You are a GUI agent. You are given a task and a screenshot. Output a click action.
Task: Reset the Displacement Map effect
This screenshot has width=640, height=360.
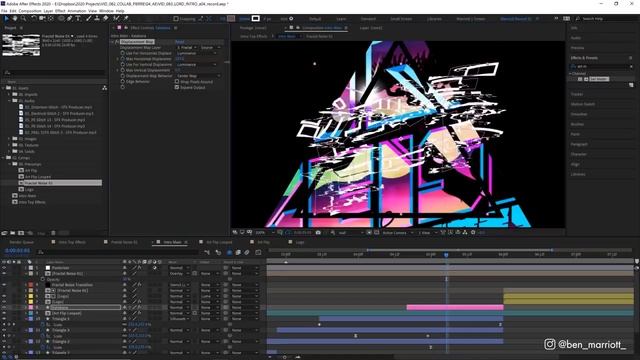(x=180, y=42)
